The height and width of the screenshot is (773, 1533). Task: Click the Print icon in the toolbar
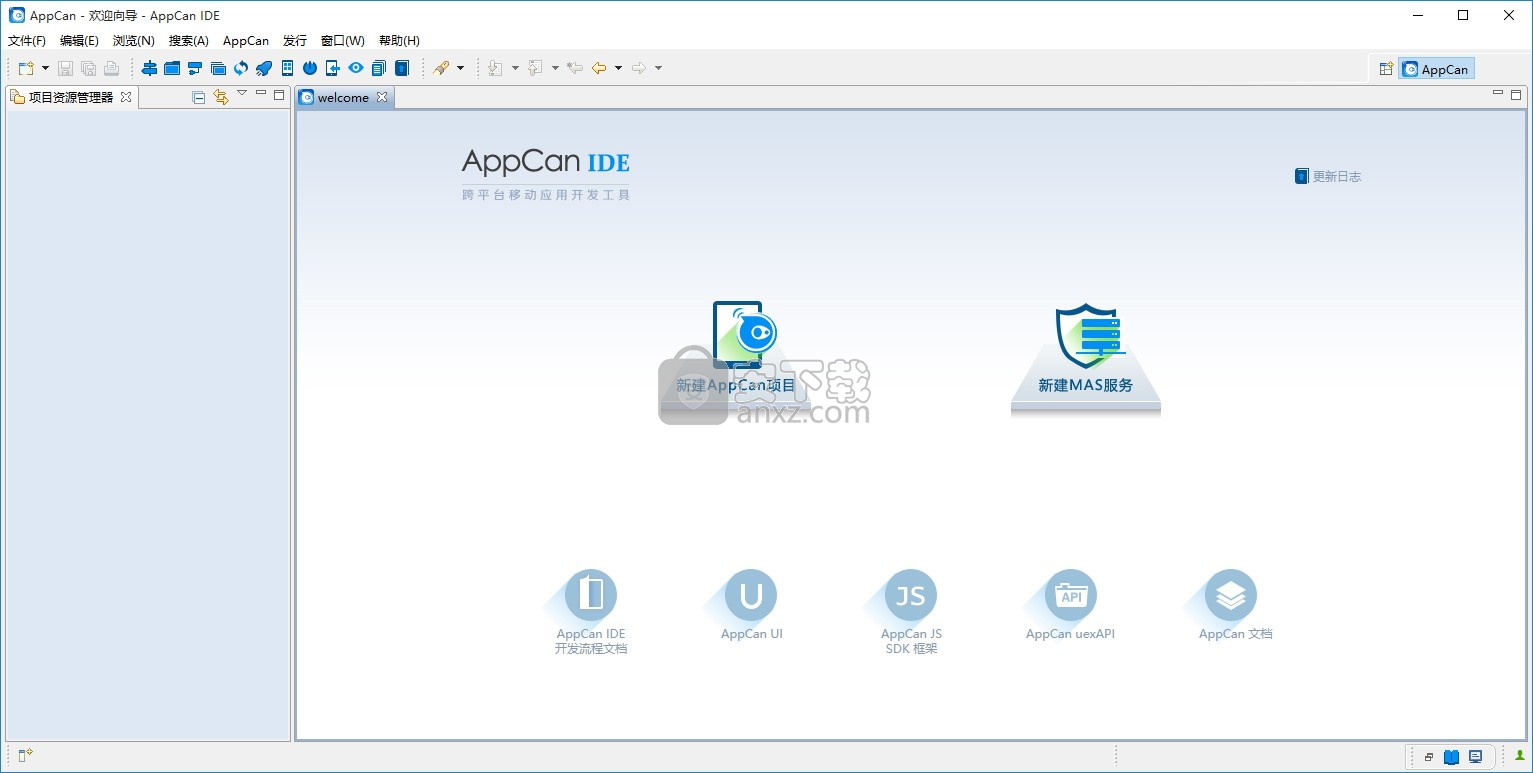[111, 68]
